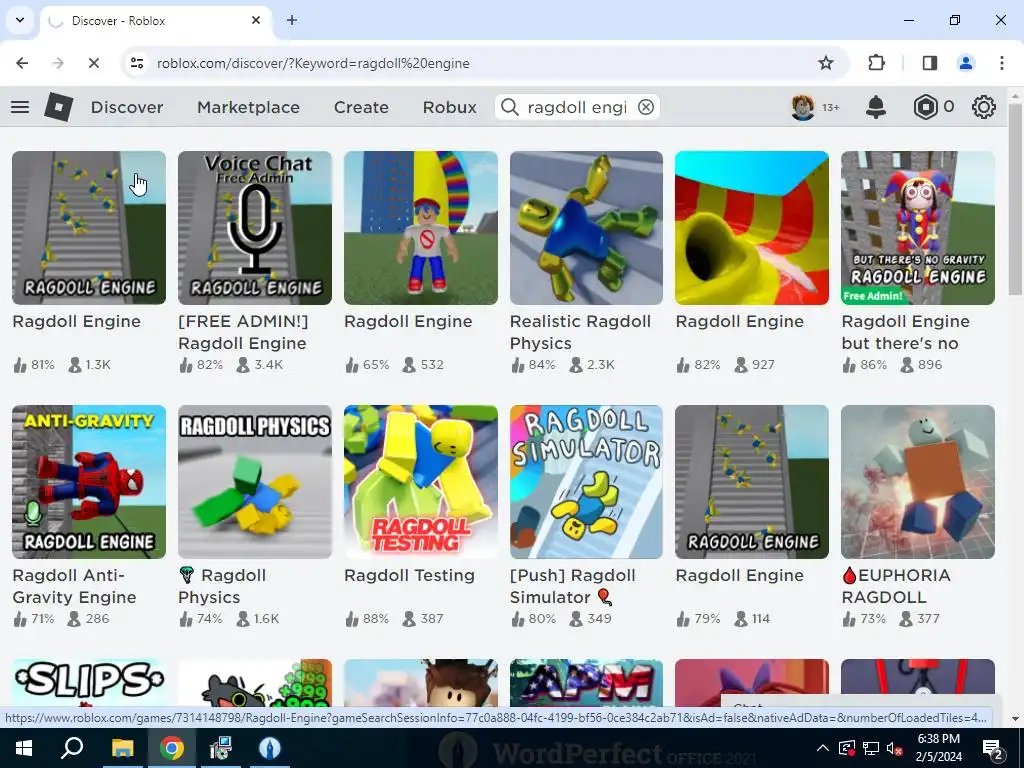Click the browser address bar URL
Image resolution: width=1024 pixels, height=768 pixels.
coord(313,63)
